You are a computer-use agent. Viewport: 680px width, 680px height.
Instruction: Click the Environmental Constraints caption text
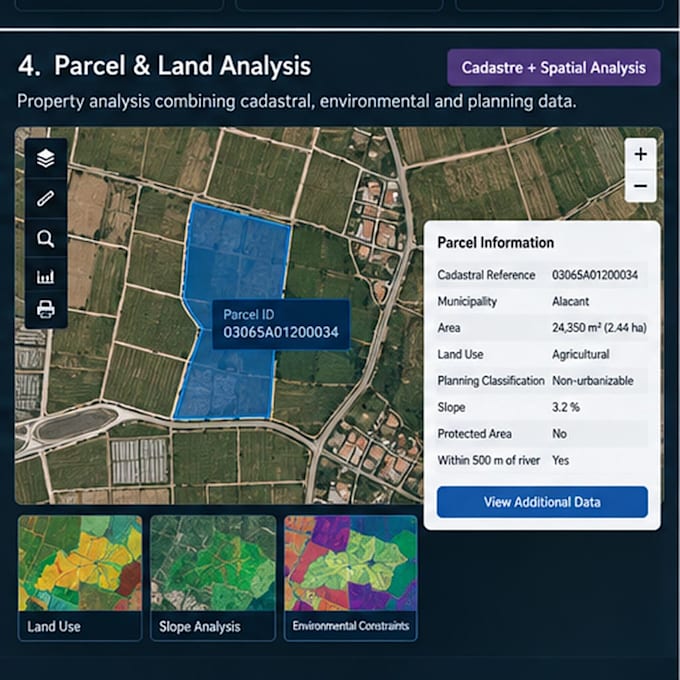tap(350, 626)
